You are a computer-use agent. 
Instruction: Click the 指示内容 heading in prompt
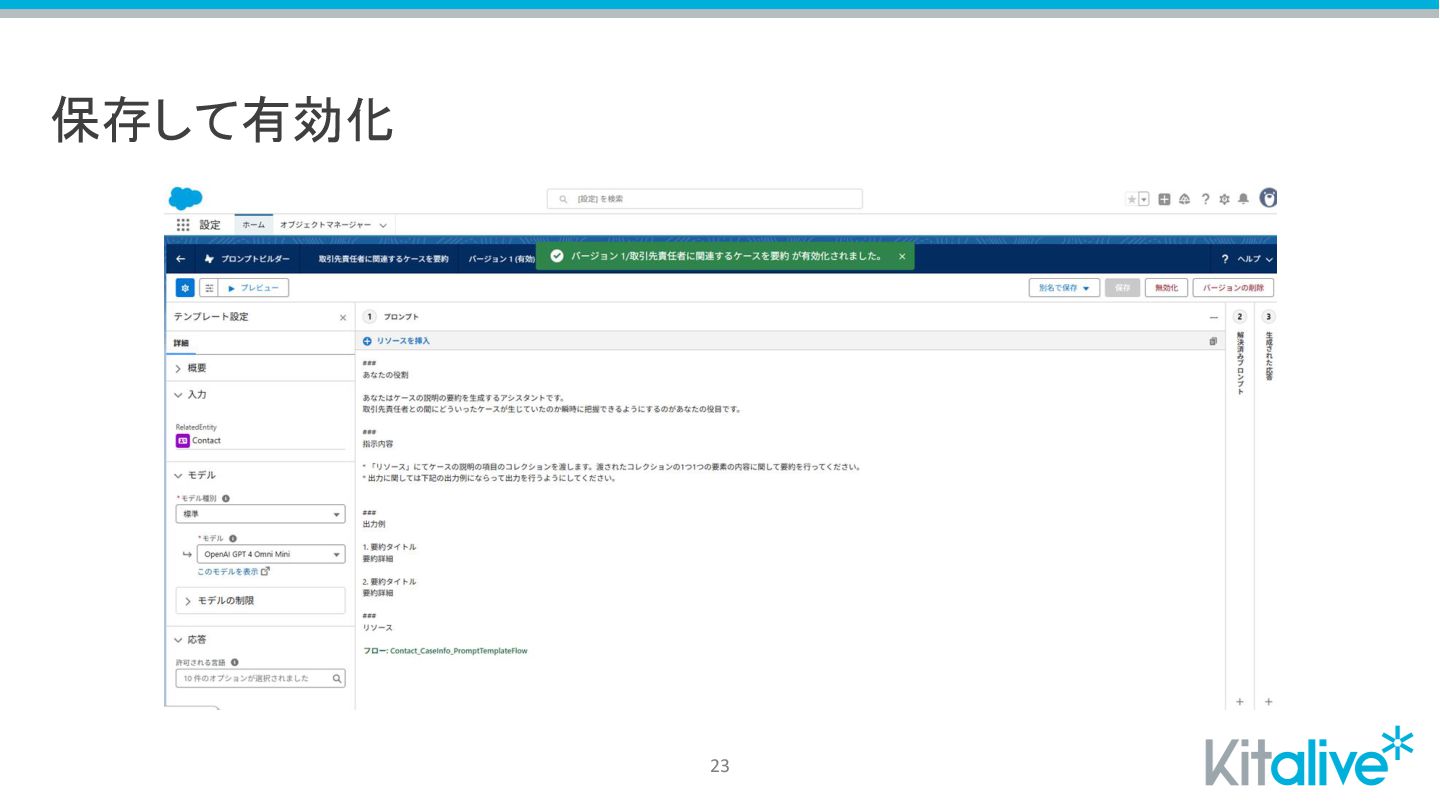(378, 444)
